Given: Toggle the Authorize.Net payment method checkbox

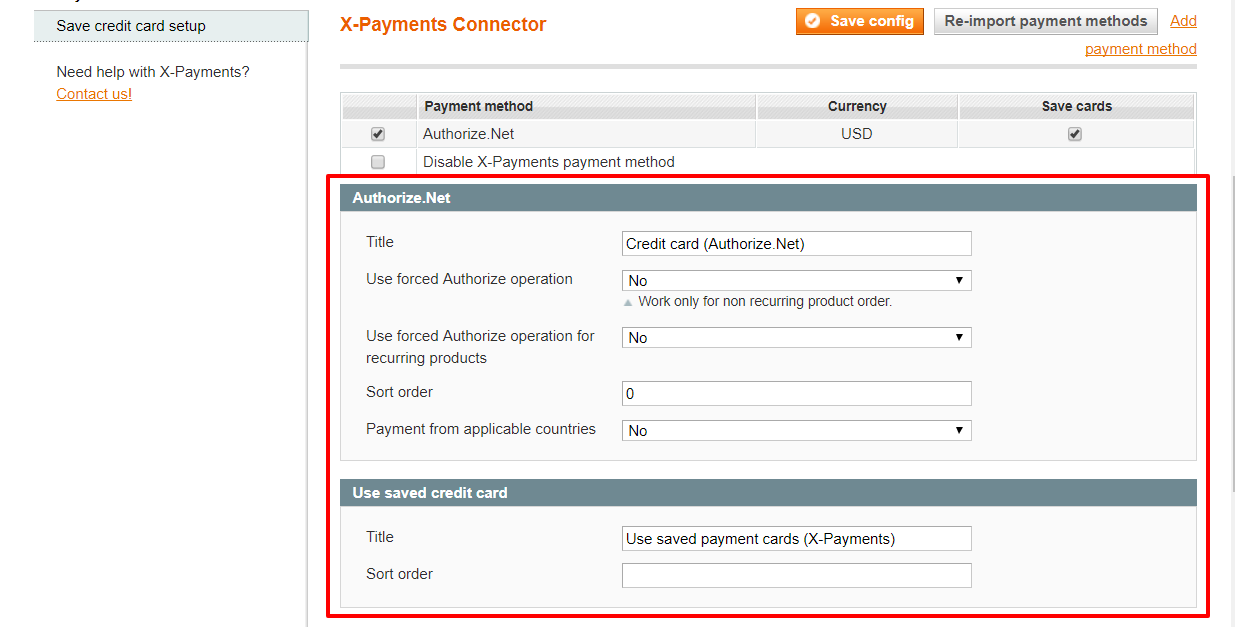Looking at the screenshot, I should 378,134.
